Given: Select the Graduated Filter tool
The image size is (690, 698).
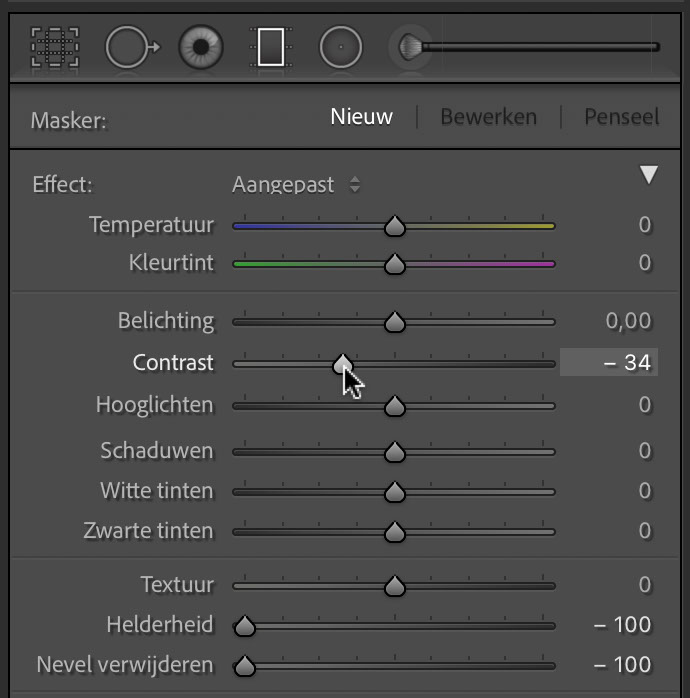Looking at the screenshot, I should point(271,47).
